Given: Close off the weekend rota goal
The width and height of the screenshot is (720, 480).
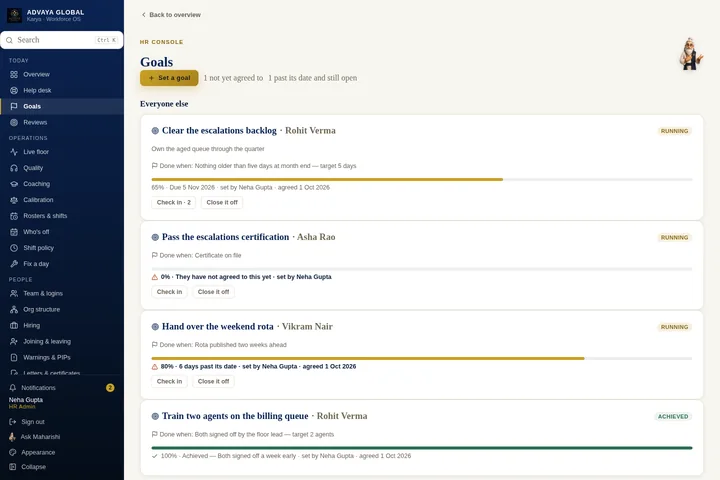Looking at the screenshot, I should click(214, 382).
